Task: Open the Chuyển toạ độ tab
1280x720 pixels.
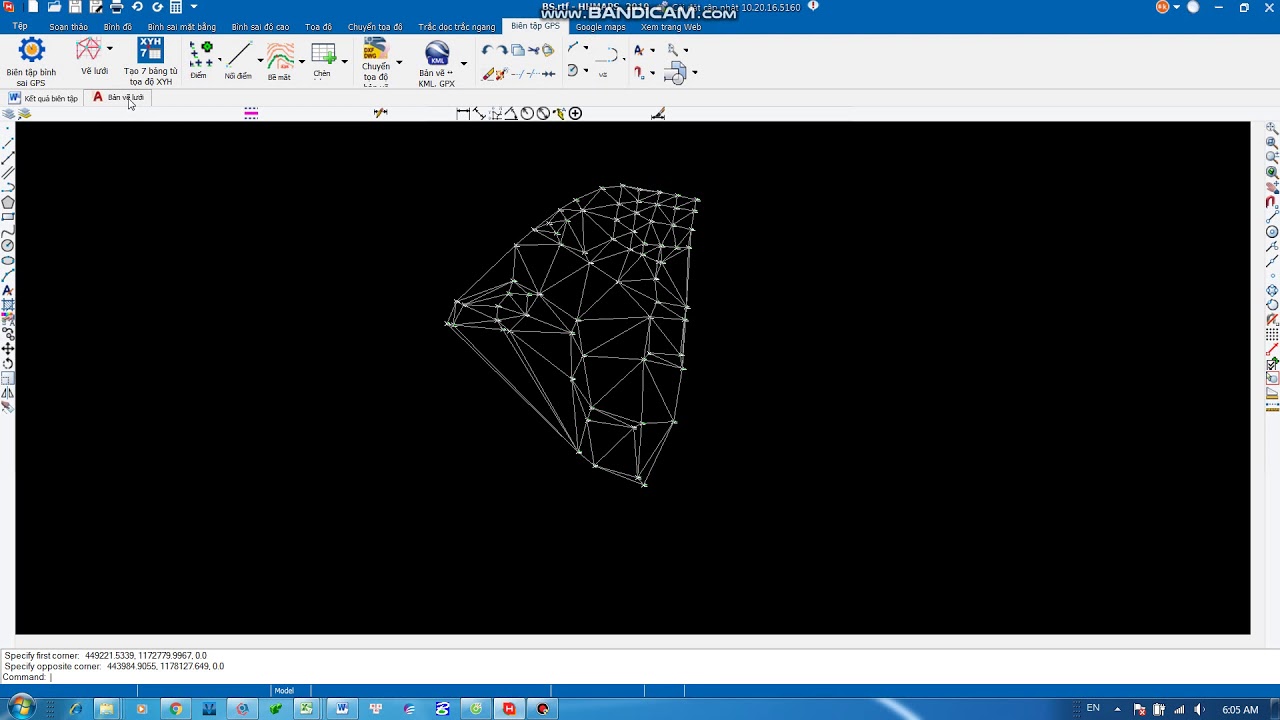Action: point(375,27)
